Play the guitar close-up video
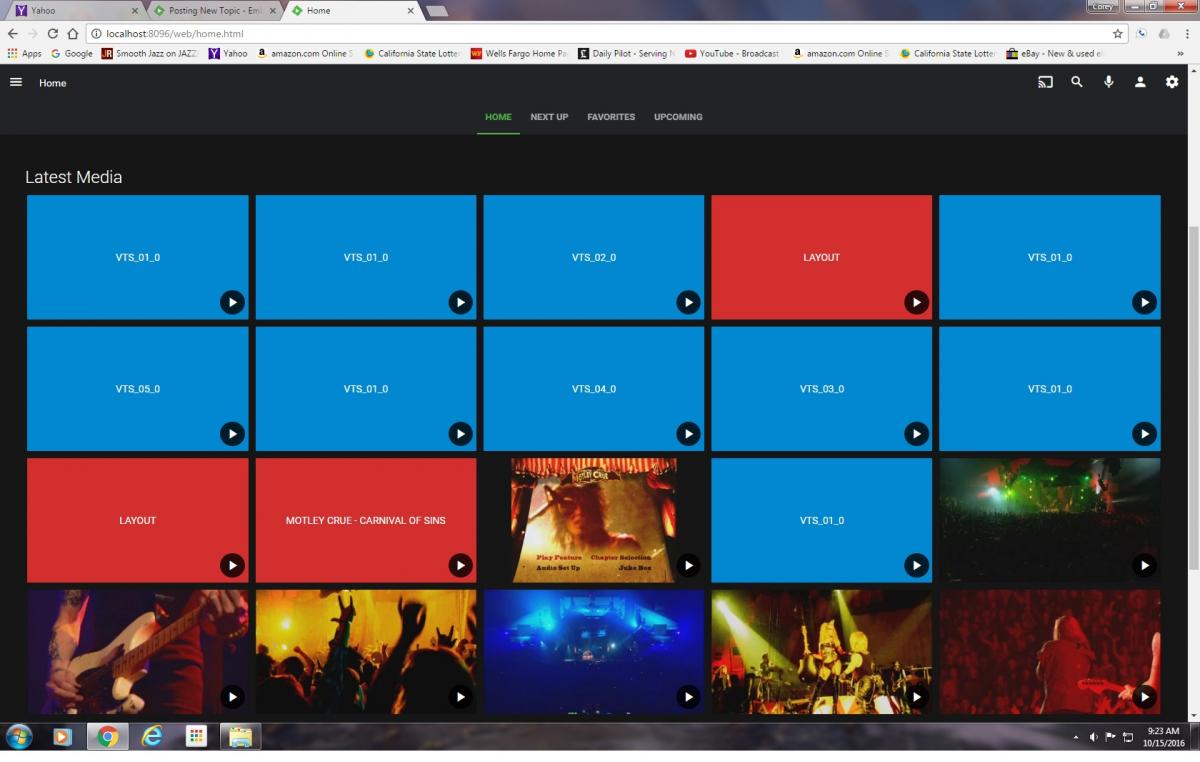 (x=232, y=697)
